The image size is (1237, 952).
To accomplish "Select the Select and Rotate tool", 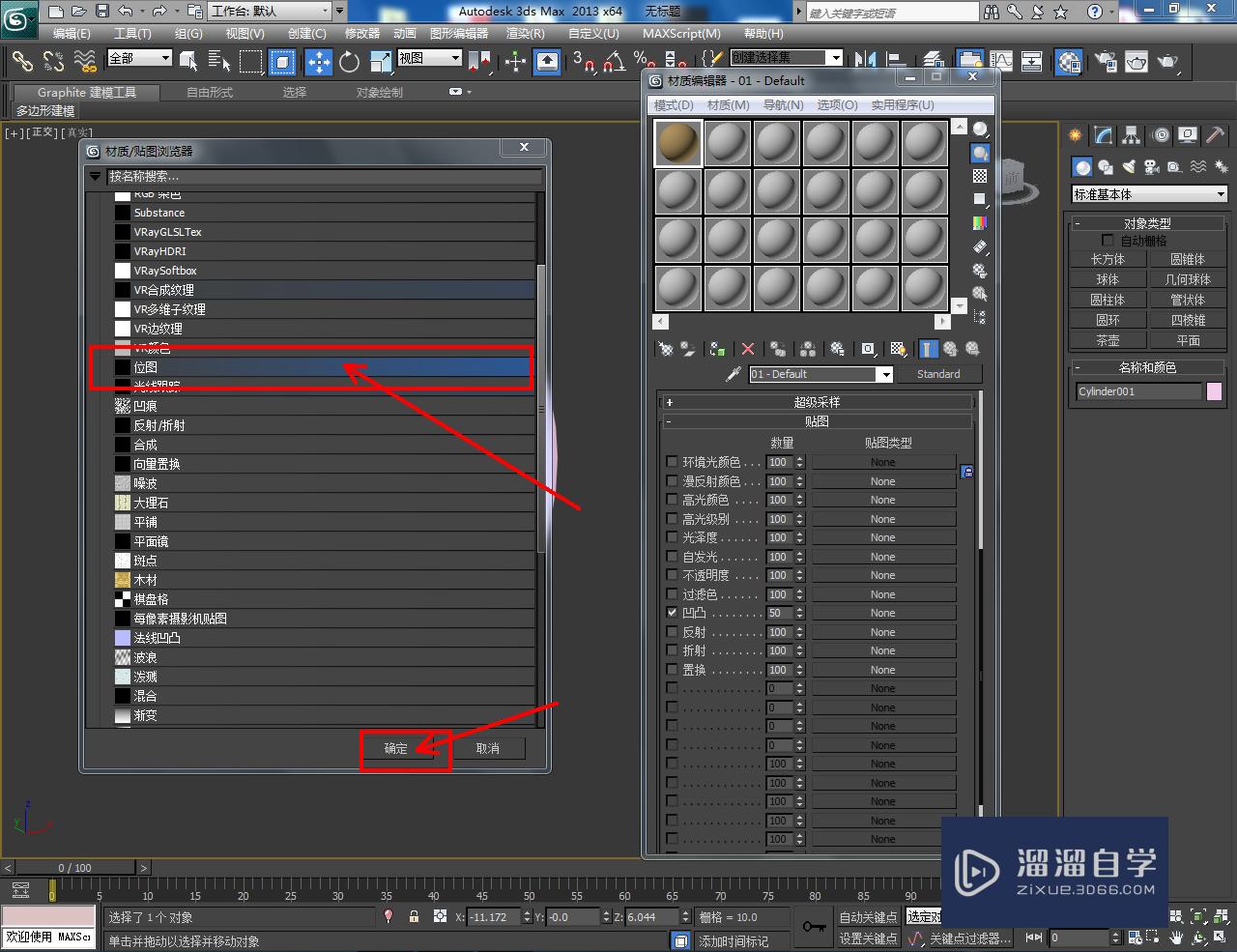I will pyautogui.click(x=349, y=62).
